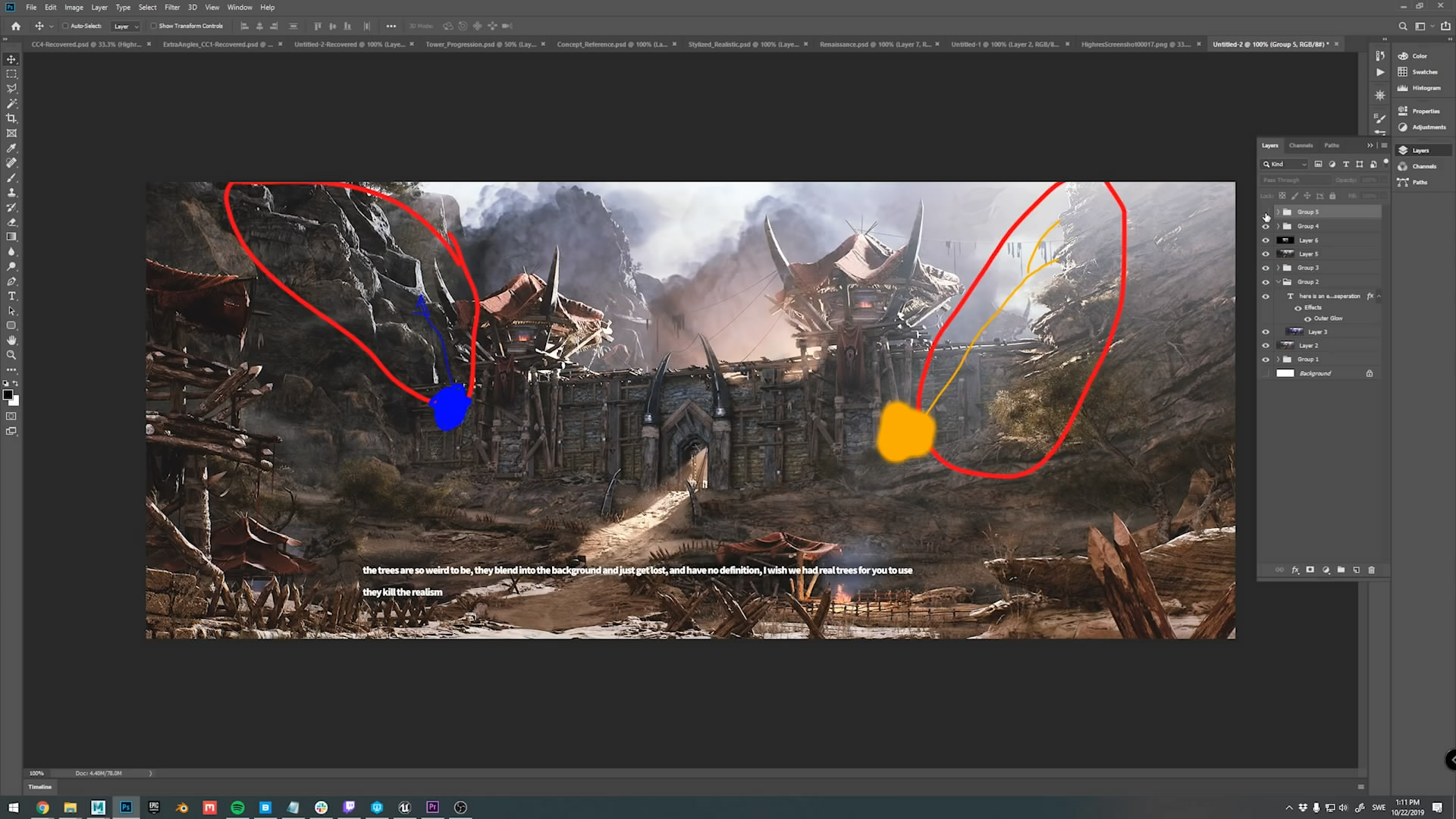Screen dimensions: 1456x819
Task: Collapse the Group 2 folder
Action: point(1278,282)
